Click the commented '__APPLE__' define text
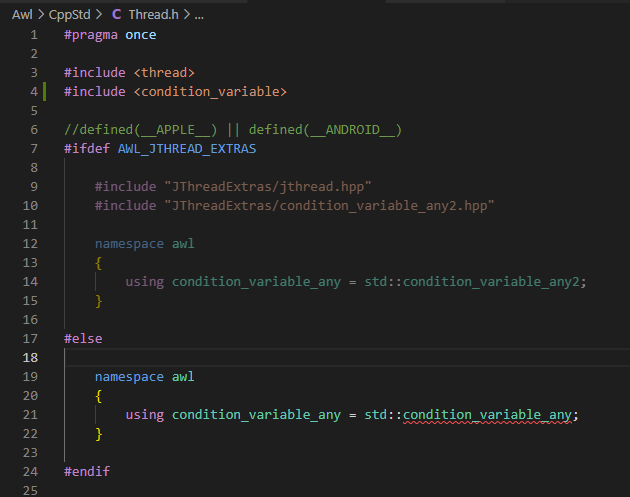Screen dimensions: 630x497 [175, 130]
